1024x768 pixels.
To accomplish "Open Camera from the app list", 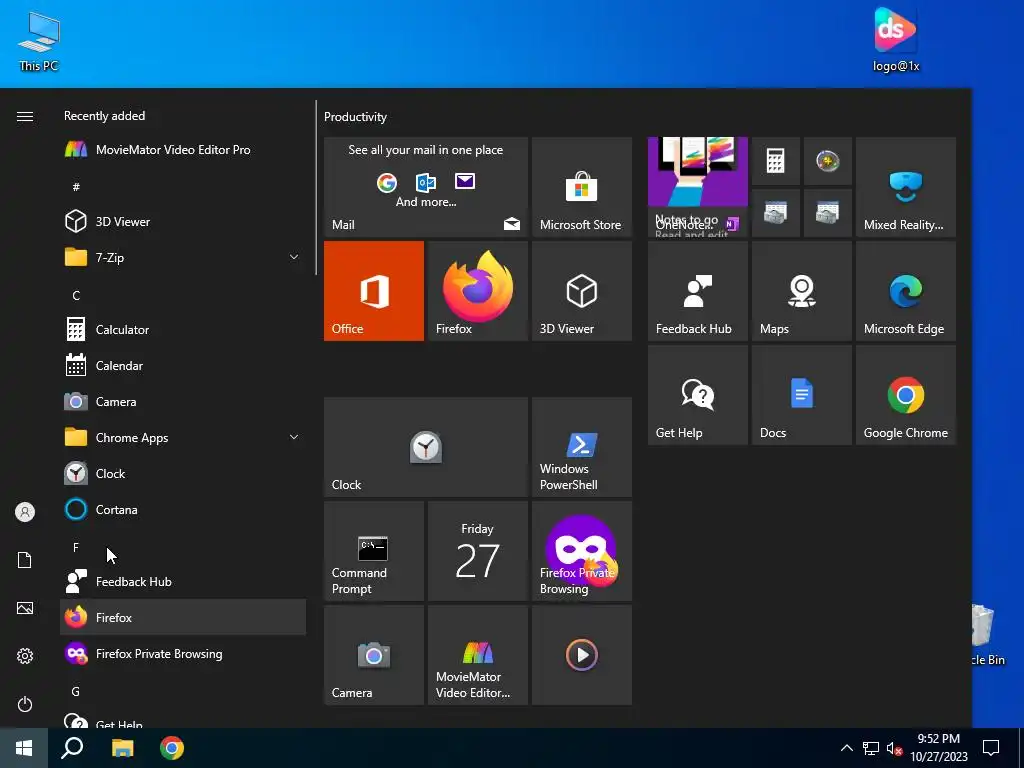I will click(x=183, y=401).
